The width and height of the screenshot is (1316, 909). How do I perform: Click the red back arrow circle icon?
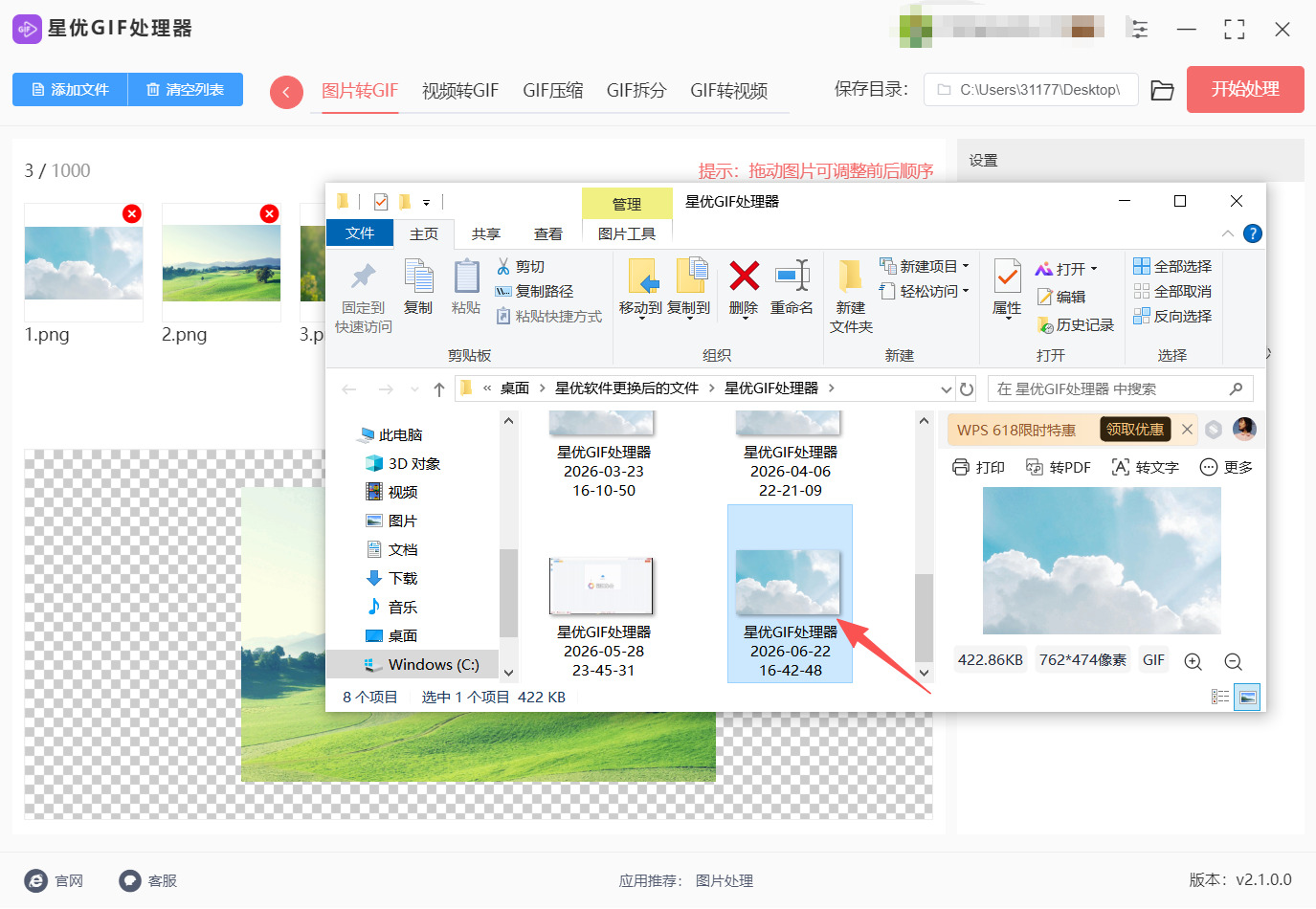[286, 93]
